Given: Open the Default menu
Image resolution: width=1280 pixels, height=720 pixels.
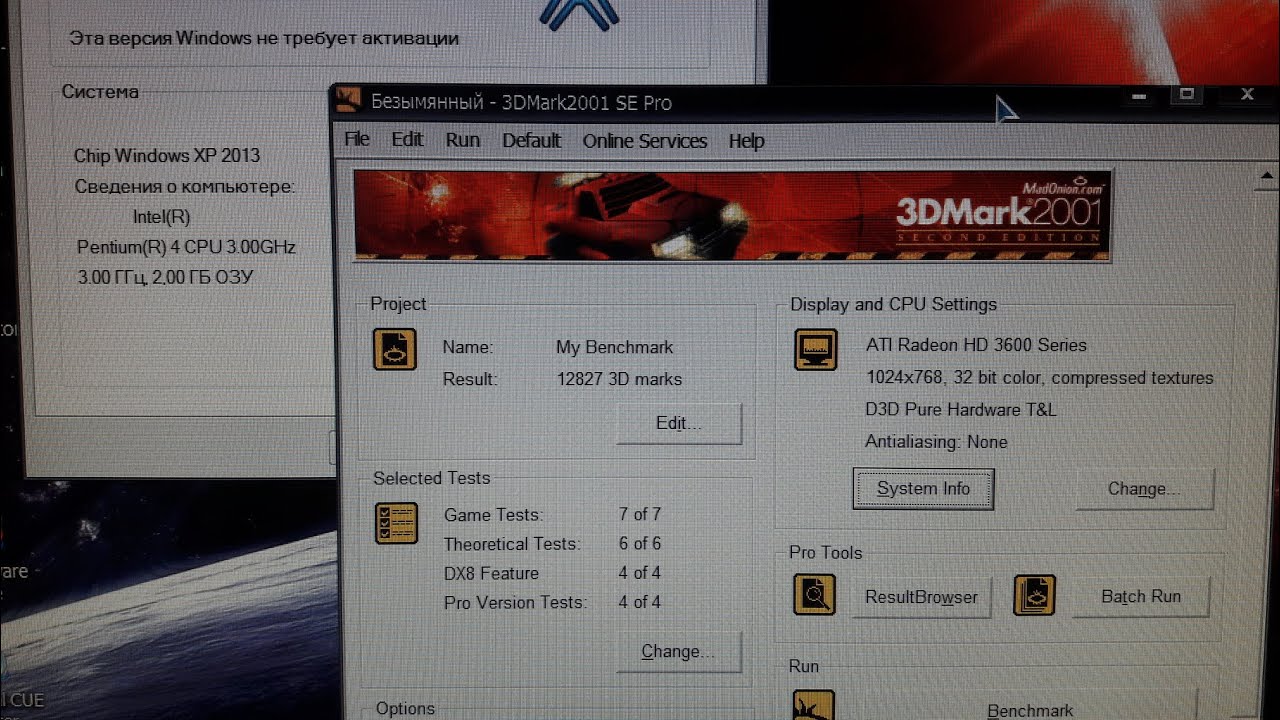Looking at the screenshot, I should pyautogui.click(x=531, y=141).
